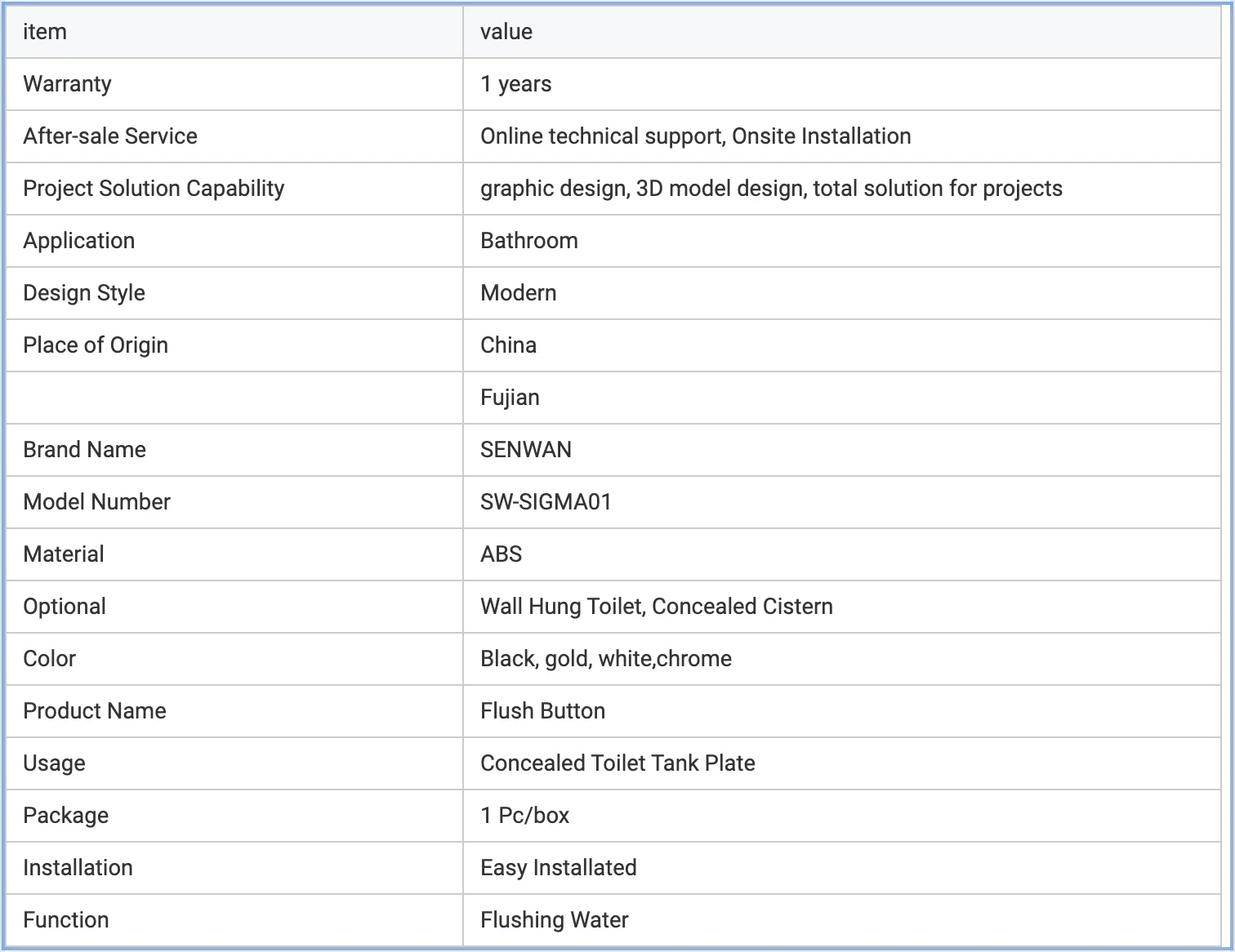Click the 'Flush Button' product name
The width and height of the screenshot is (1235, 952).
(542, 711)
